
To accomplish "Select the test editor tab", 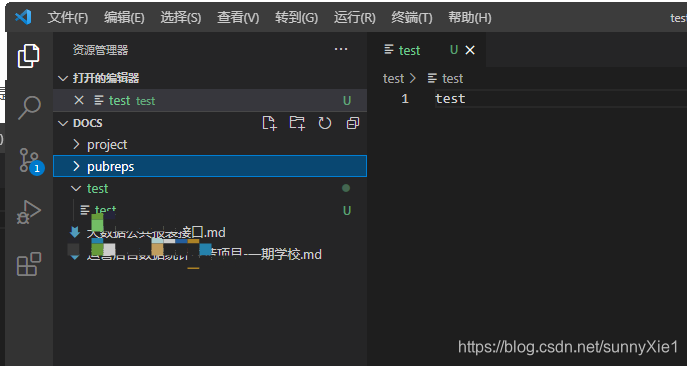I will pyautogui.click(x=427, y=50).
